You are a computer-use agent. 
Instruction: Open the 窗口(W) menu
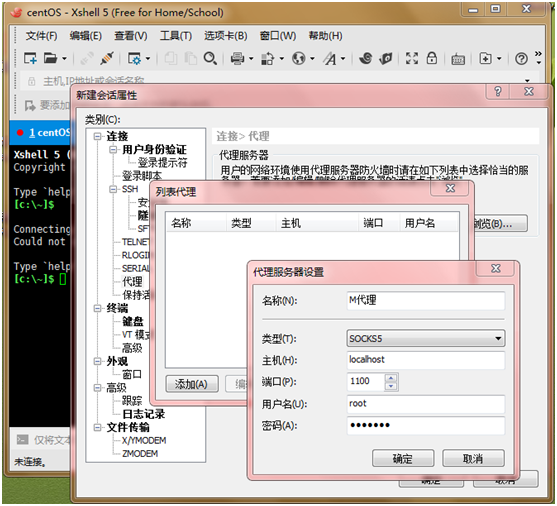click(x=278, y=36)
